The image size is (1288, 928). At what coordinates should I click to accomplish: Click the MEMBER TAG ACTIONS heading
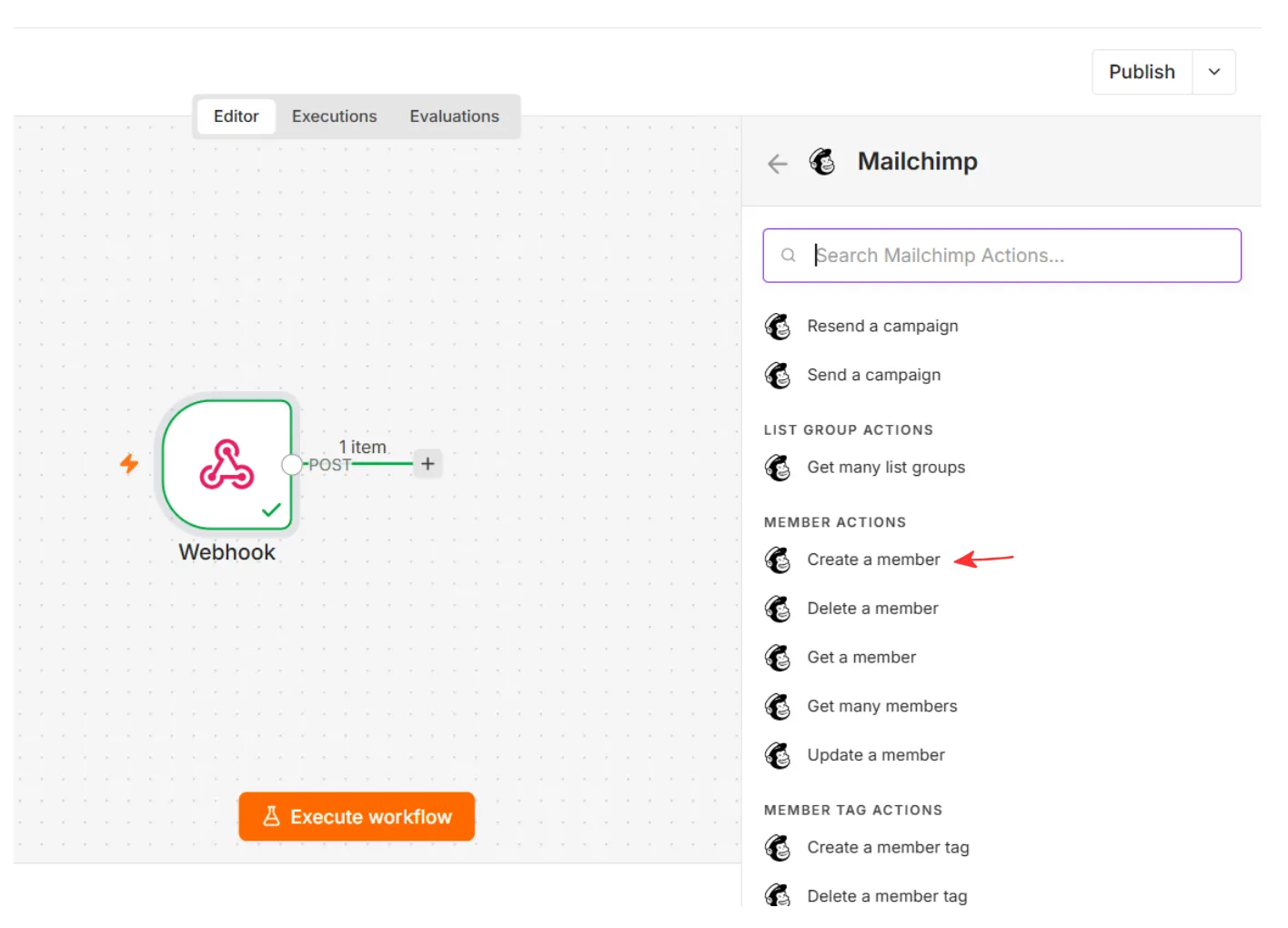point(853,811)
